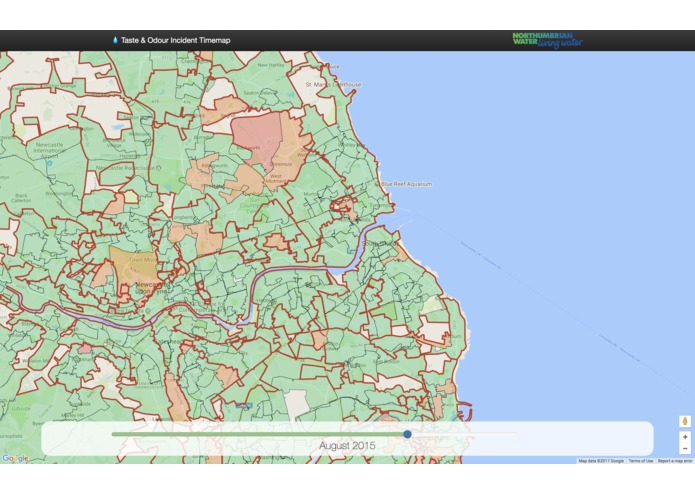695x494 pixels.
Task: Click the Killingworth area label
Action: click(215, 166)
